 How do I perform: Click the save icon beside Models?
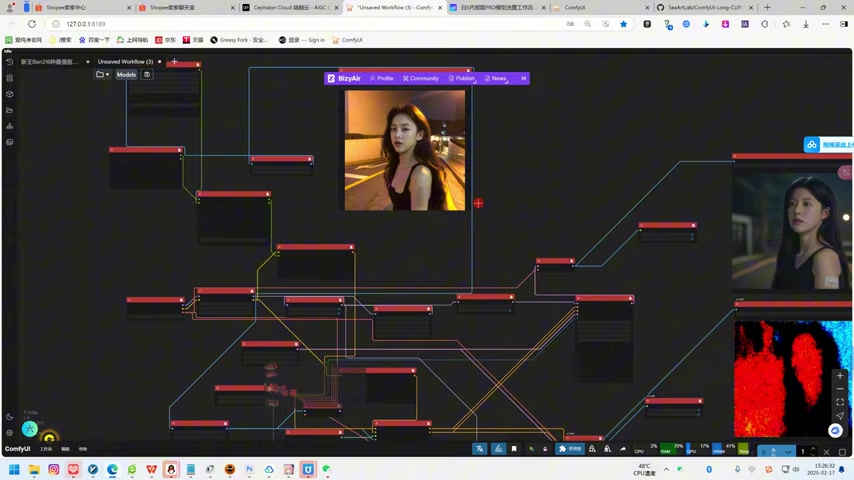click(147, 75)
